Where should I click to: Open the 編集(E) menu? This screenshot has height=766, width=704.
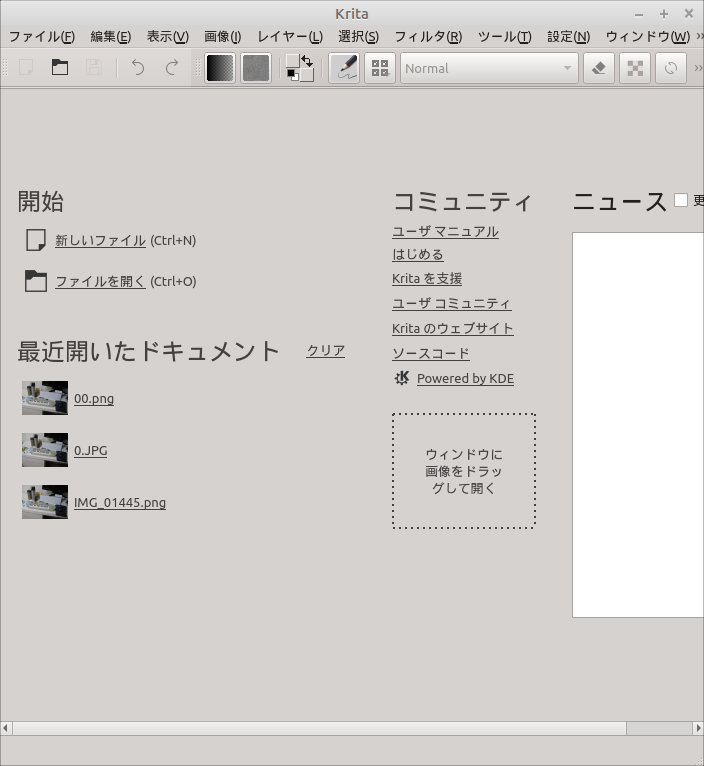pos(111,37)
